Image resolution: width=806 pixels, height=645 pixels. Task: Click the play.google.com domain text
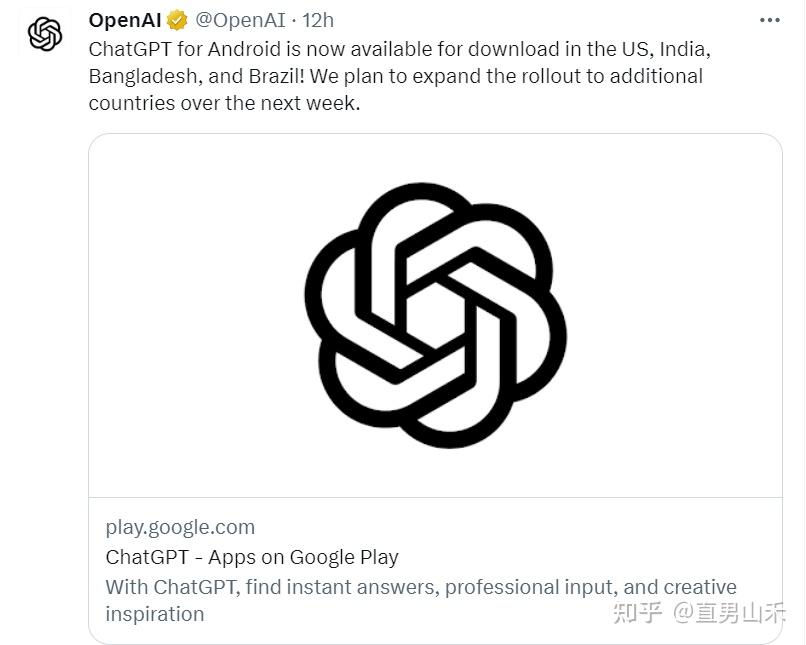pos(180,528)
